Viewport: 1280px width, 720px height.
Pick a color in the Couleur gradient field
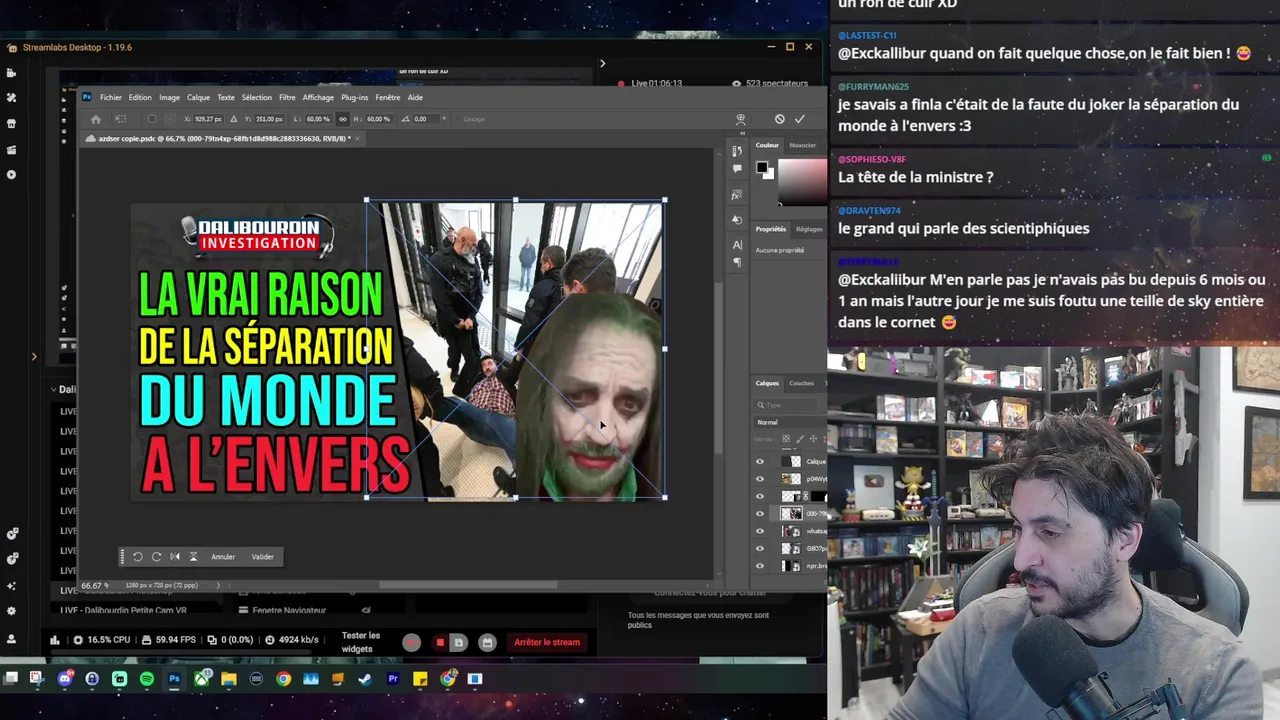tap(802, 180)
